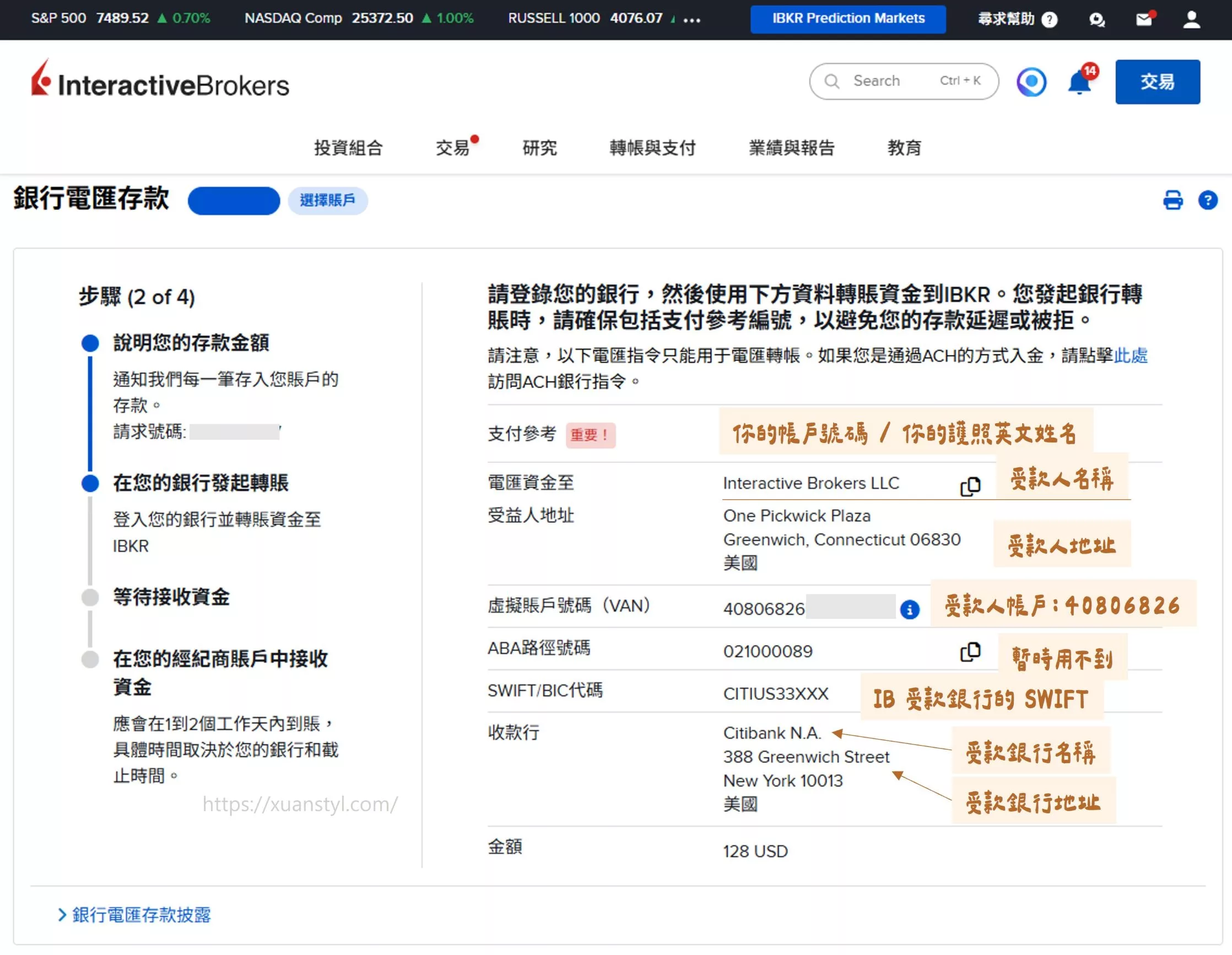
Task: Open the 尋求幫助 help link
Action: 1006,19
